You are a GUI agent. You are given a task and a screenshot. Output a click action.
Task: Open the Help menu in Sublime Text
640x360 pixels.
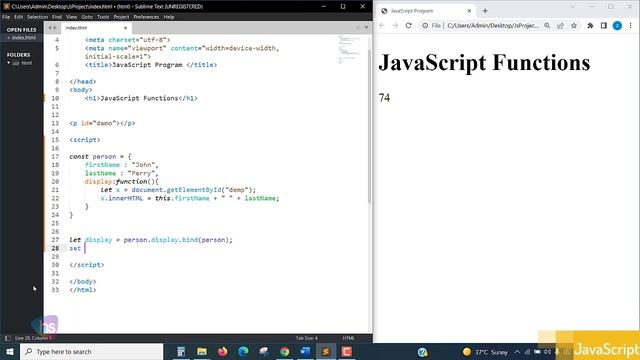(169, 17)
